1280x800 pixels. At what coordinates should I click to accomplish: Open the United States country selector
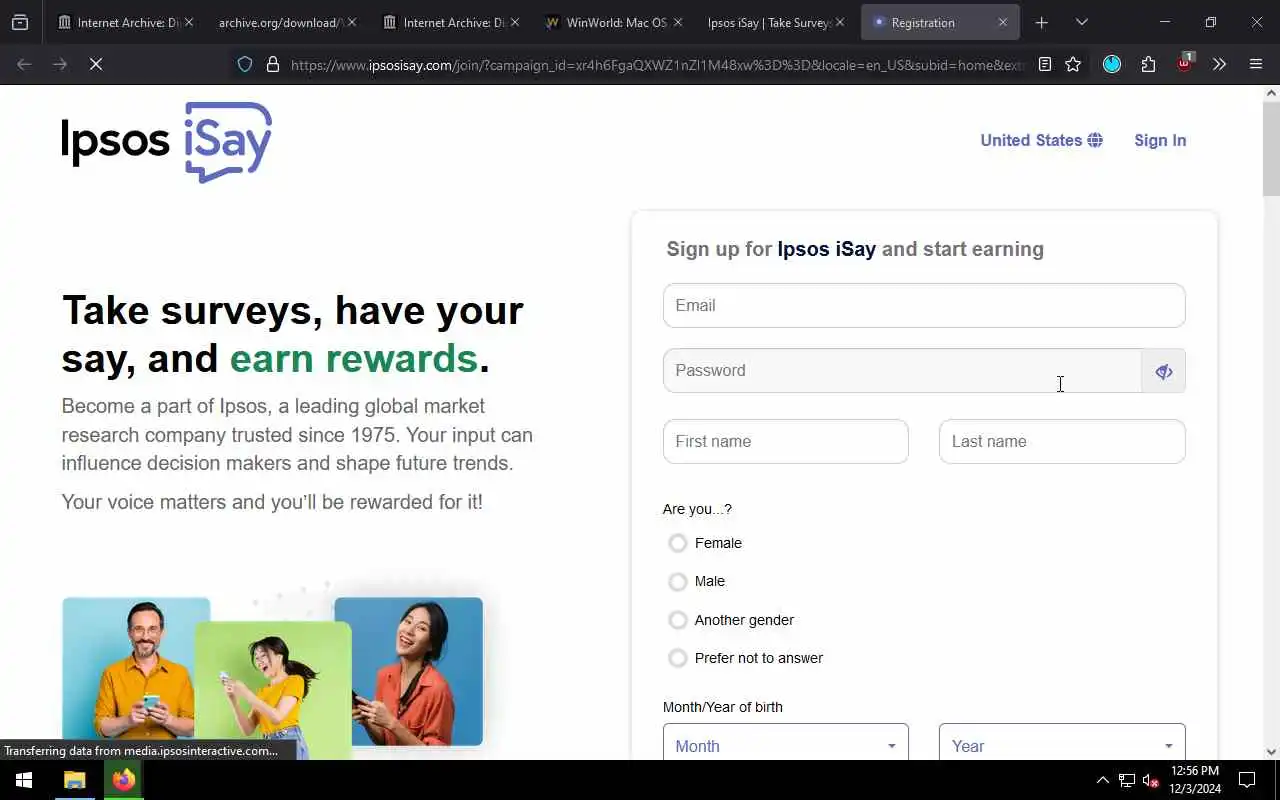(1041, 140)
